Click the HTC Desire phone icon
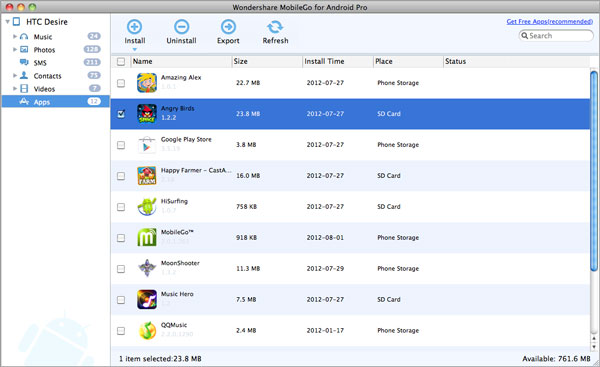Screen dimensions: 600x367 [x=16, y=21]
